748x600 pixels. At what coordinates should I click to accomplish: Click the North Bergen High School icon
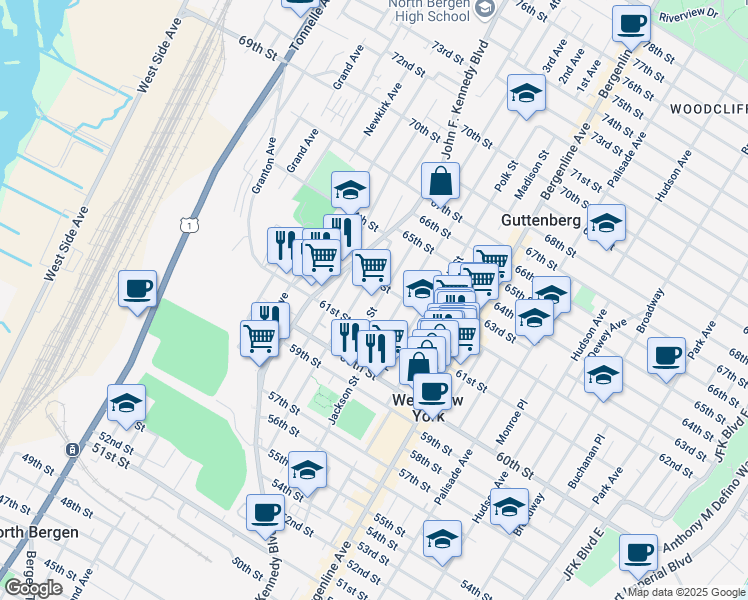tap(486, 8)
